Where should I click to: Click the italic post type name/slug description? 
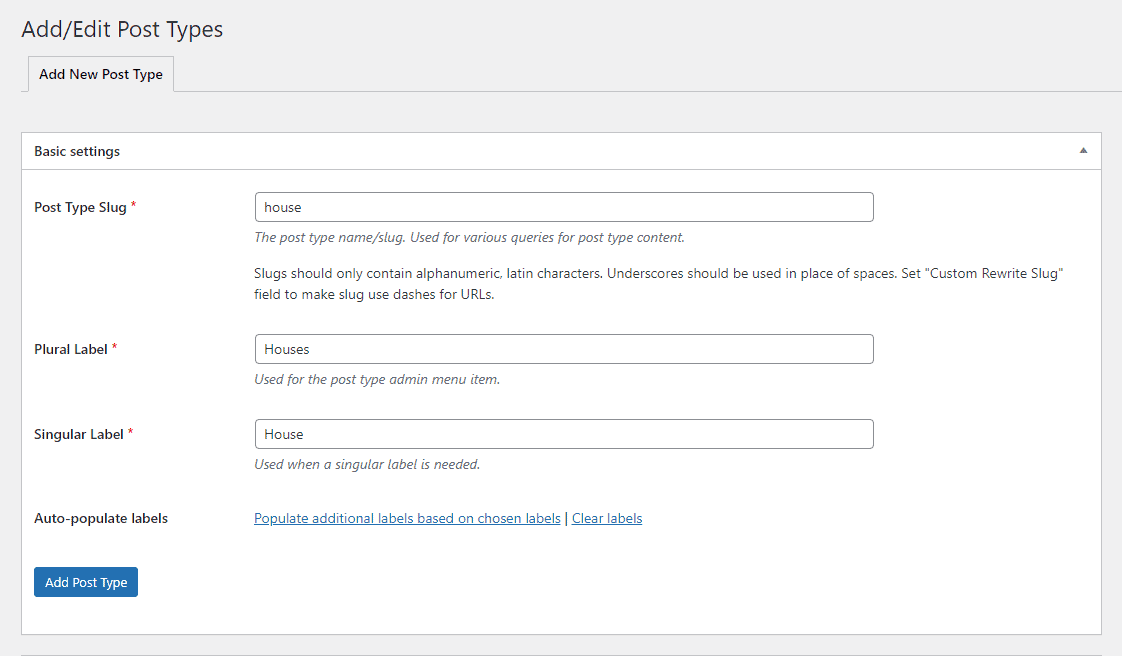pyautogui.click(x=469, y=238)
